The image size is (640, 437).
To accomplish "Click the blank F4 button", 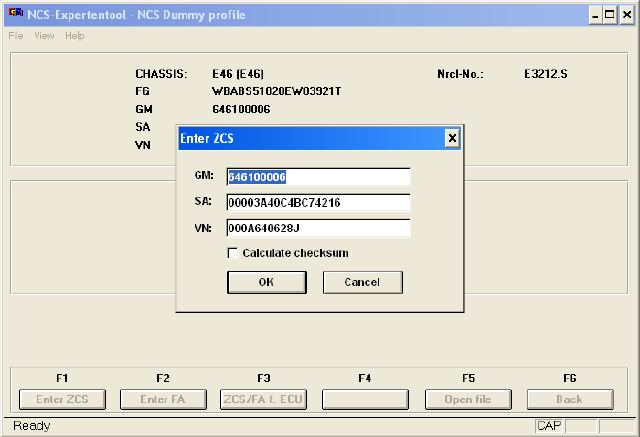I will click(365, 399).
